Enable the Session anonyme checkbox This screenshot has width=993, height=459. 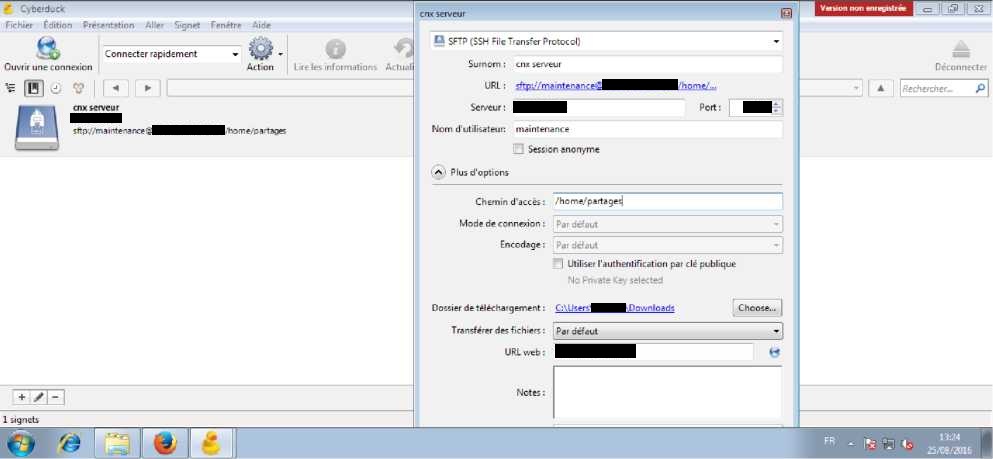pos(518,149)
